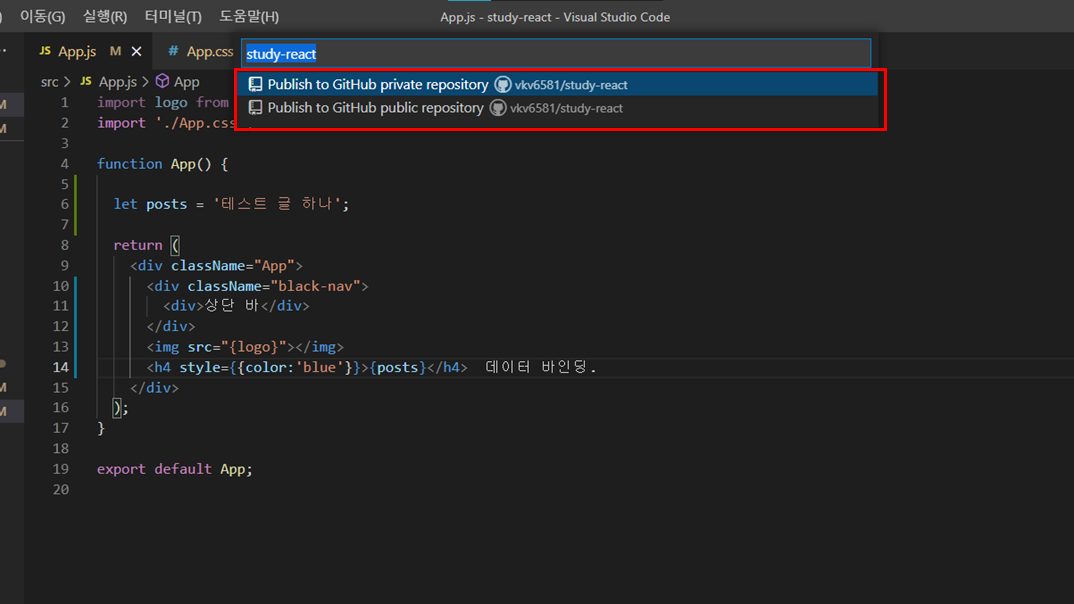Choose Publish to GitHub private repository
This screenshot has width=1074, height=604.
pyautogui.click(x=558, y=84)
